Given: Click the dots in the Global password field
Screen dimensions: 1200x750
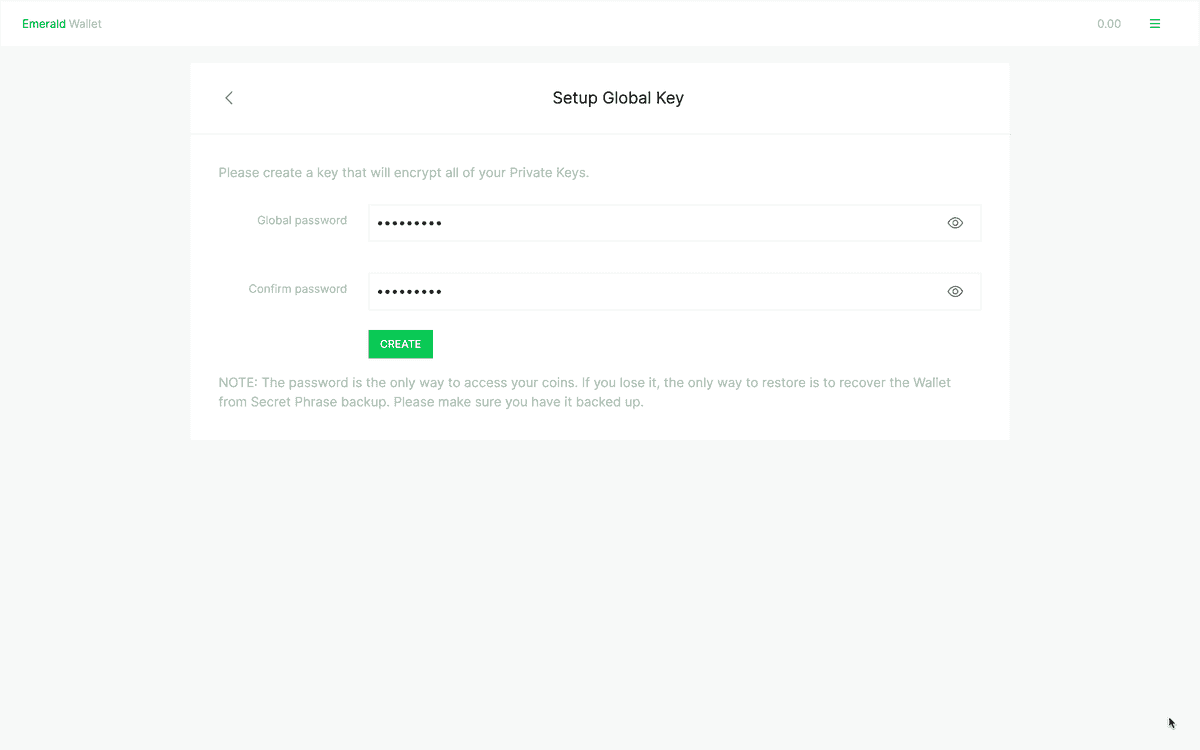Looking at the screenshot, I should pos(410,224).
